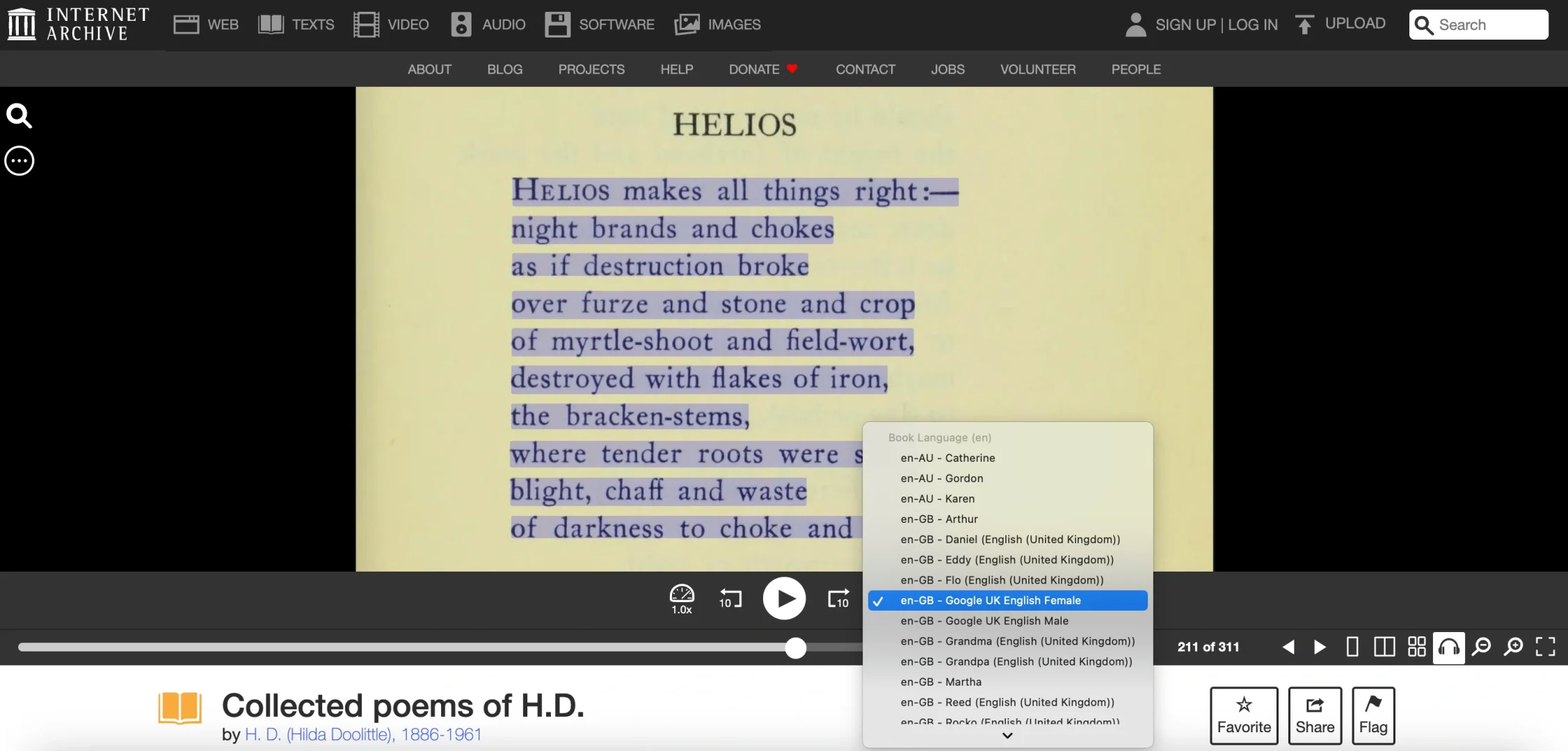Go to the next page
1568x751 pixels.
coord(1320,647)
